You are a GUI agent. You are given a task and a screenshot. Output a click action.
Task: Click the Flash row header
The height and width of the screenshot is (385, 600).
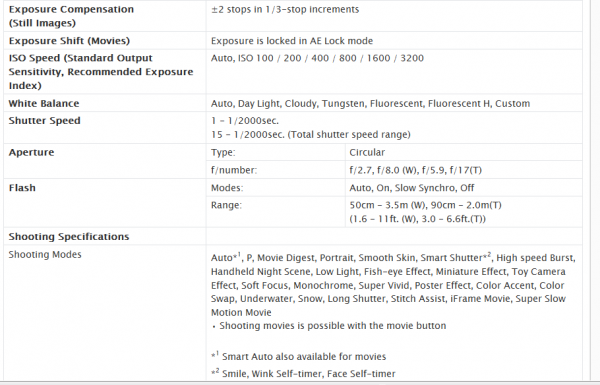pyautogui.click(x=22, y=188)
